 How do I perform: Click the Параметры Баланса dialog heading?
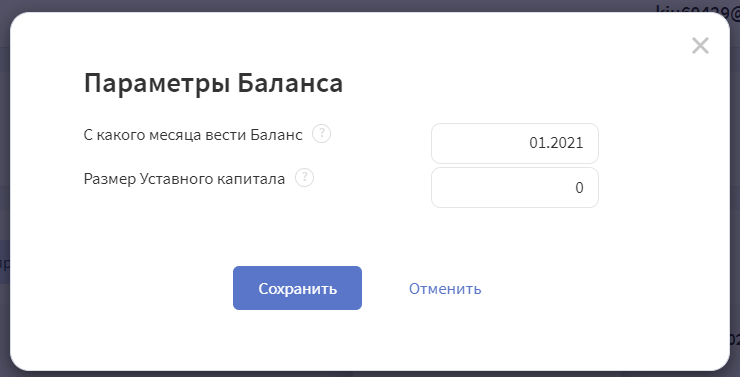(x=213, y=84)
